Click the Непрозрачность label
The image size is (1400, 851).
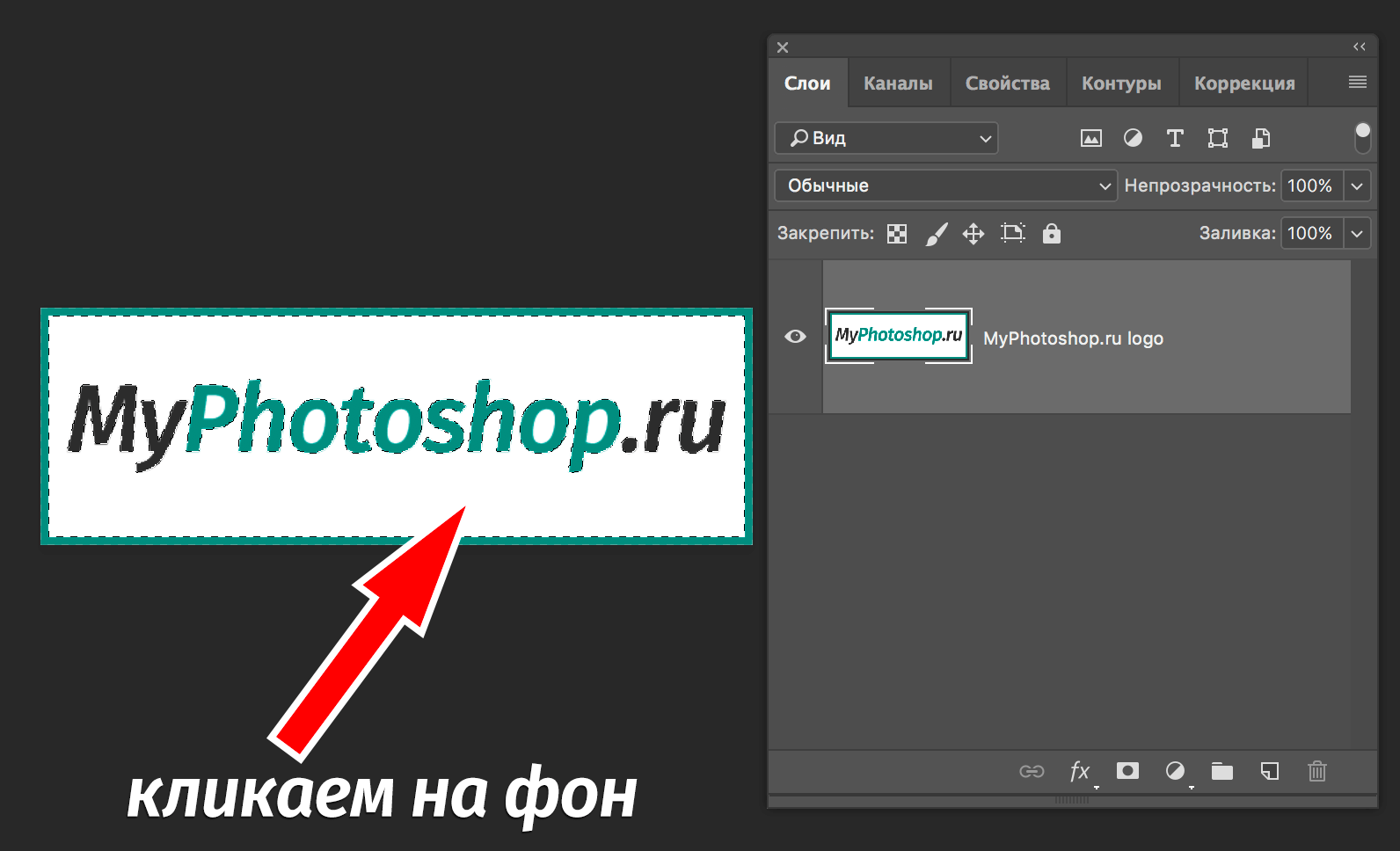coord(1199,185)
